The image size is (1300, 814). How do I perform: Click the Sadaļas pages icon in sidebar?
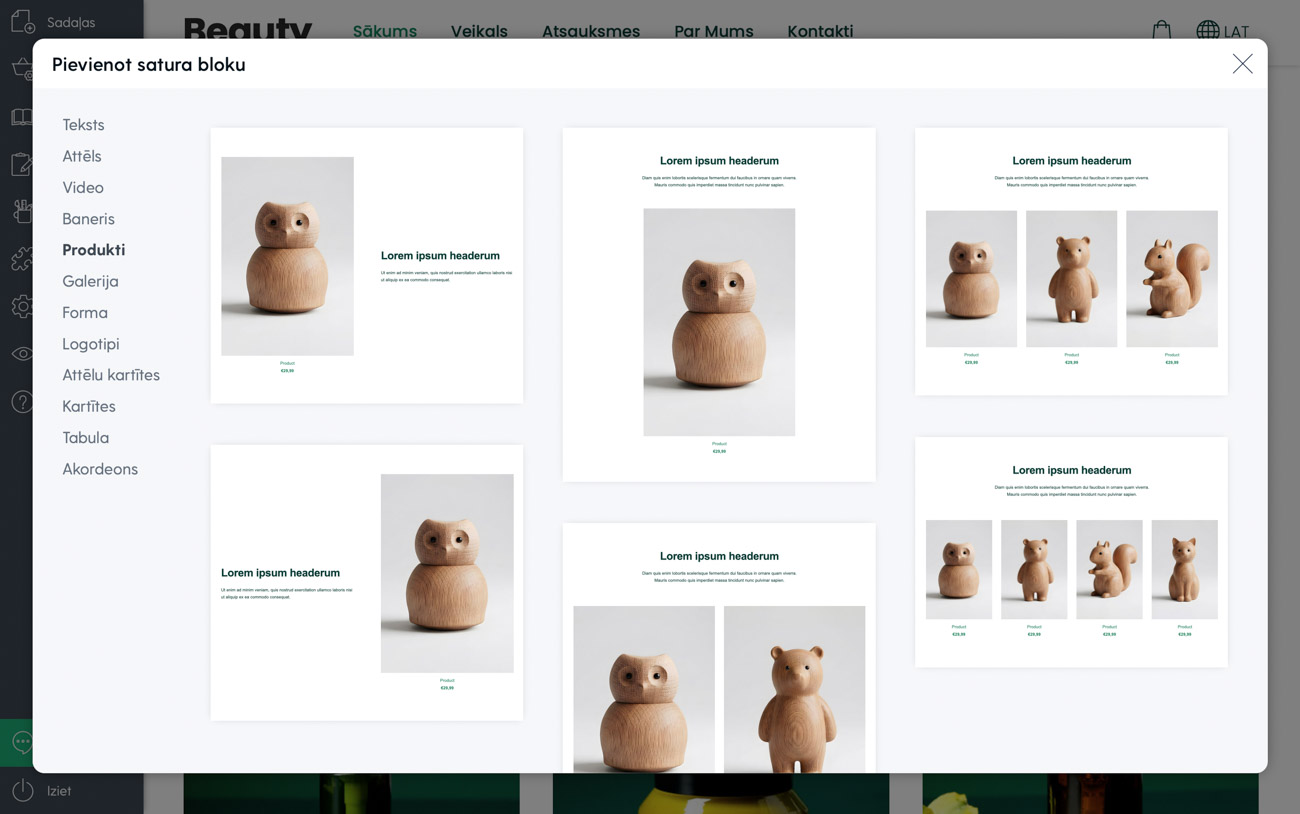click(22, 22)
